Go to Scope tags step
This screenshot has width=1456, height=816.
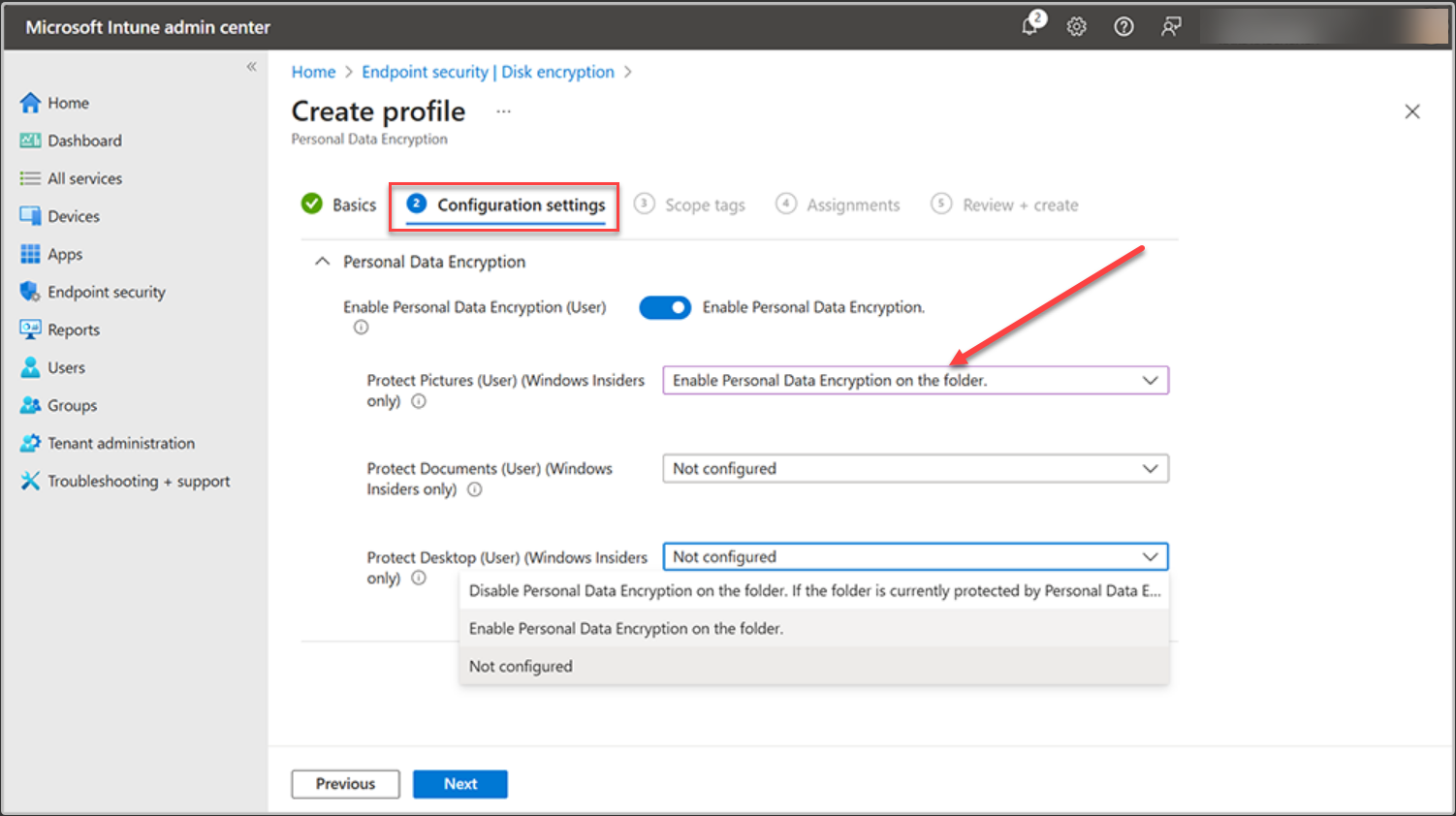(689, 204)
